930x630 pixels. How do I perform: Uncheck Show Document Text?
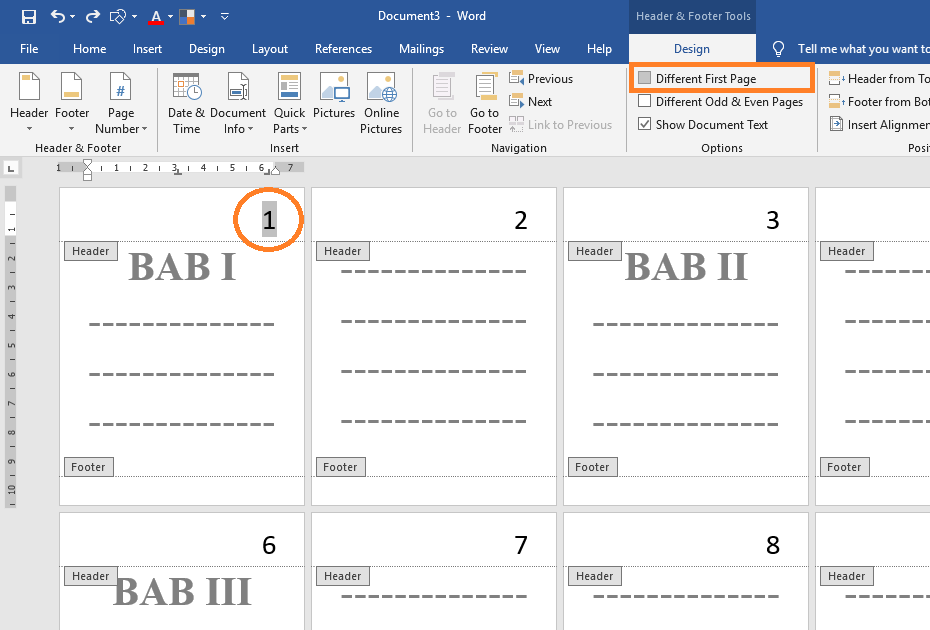point(645,125)
